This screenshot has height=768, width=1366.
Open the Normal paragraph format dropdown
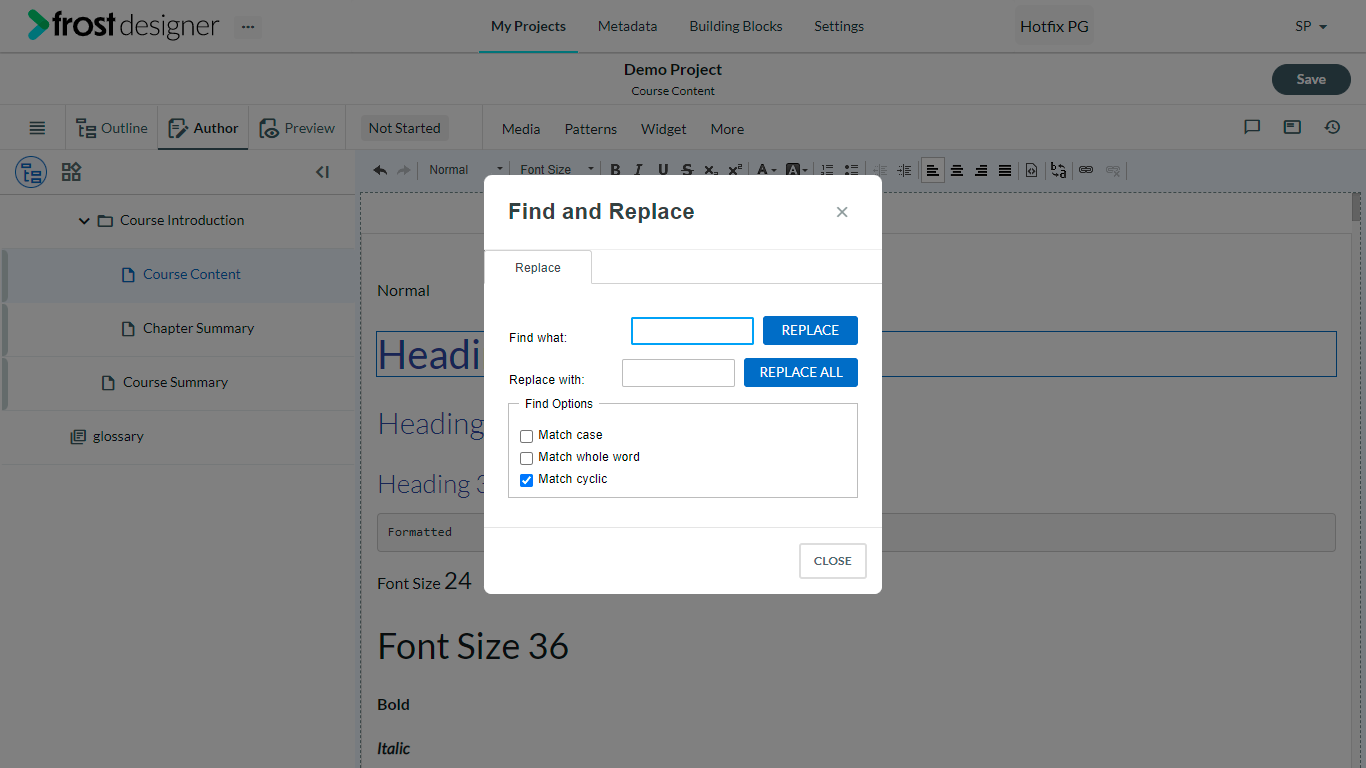[466, 170]
